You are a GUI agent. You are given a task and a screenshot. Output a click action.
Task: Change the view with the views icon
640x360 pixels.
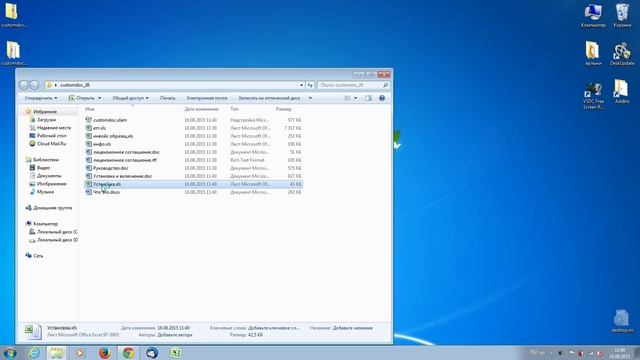point(347,98)
